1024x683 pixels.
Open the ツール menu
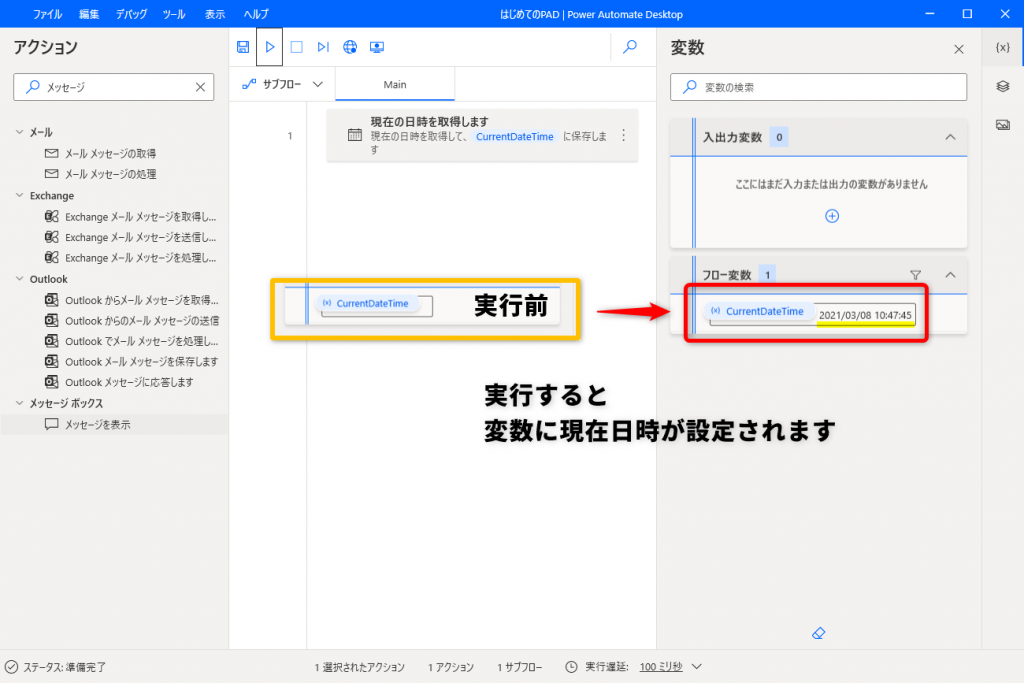[174, 14]
